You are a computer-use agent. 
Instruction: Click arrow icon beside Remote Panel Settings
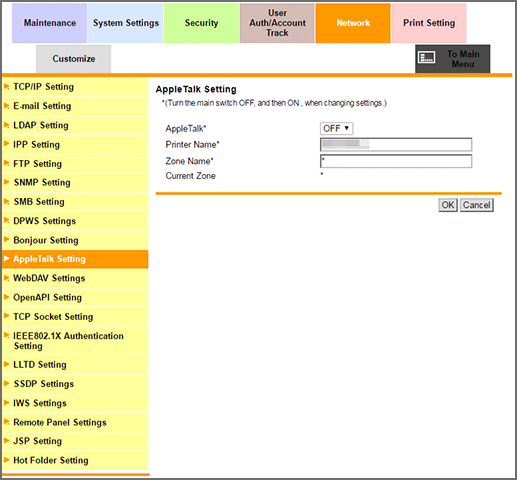[x=6, y=422]
